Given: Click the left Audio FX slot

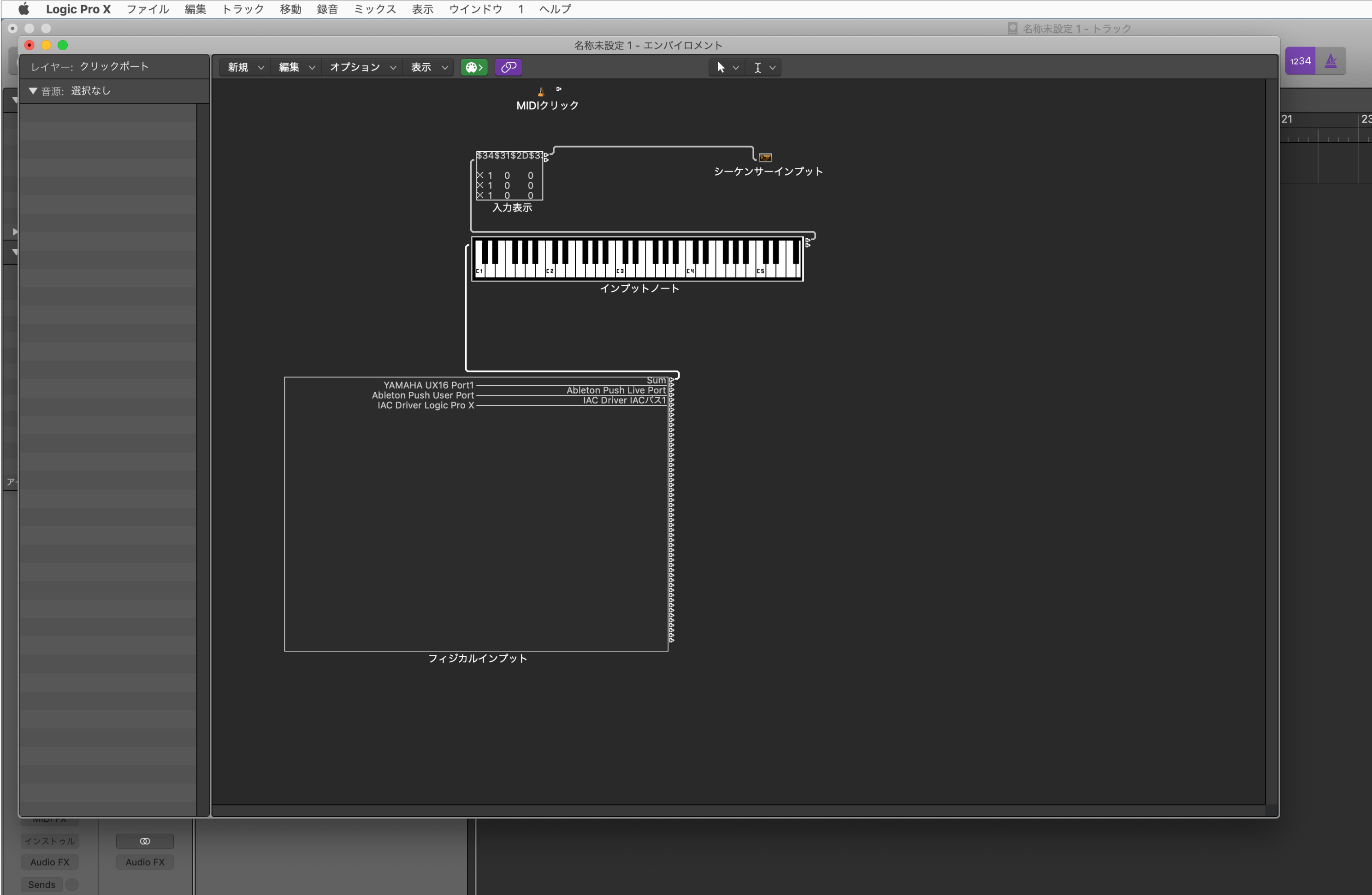Looking at the screenshot, I should (50, 862).
